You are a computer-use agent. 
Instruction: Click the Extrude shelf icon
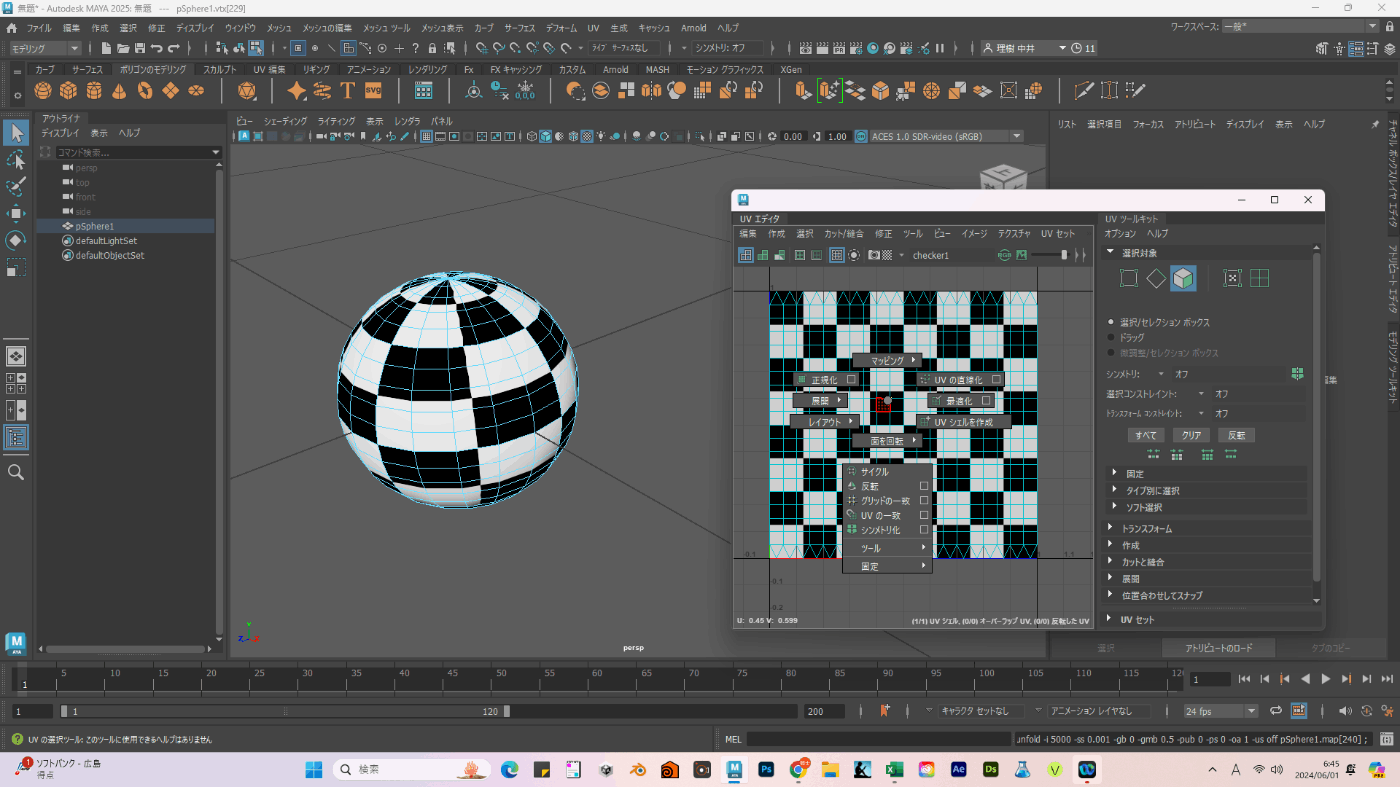(803, 91)
